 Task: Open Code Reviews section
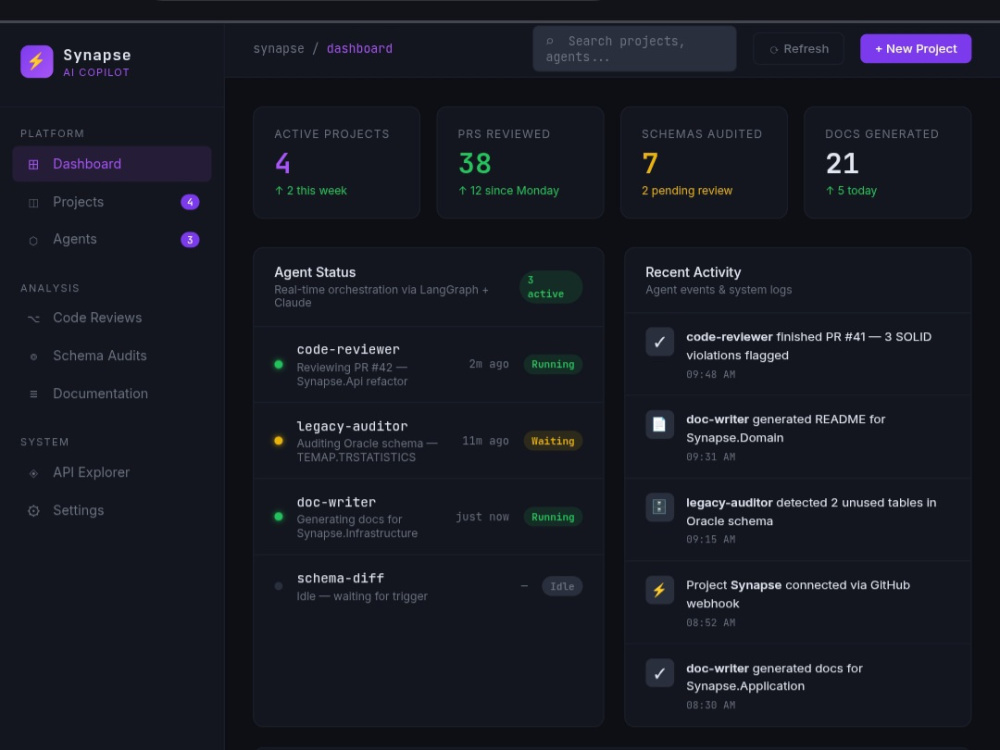[112, 318]
